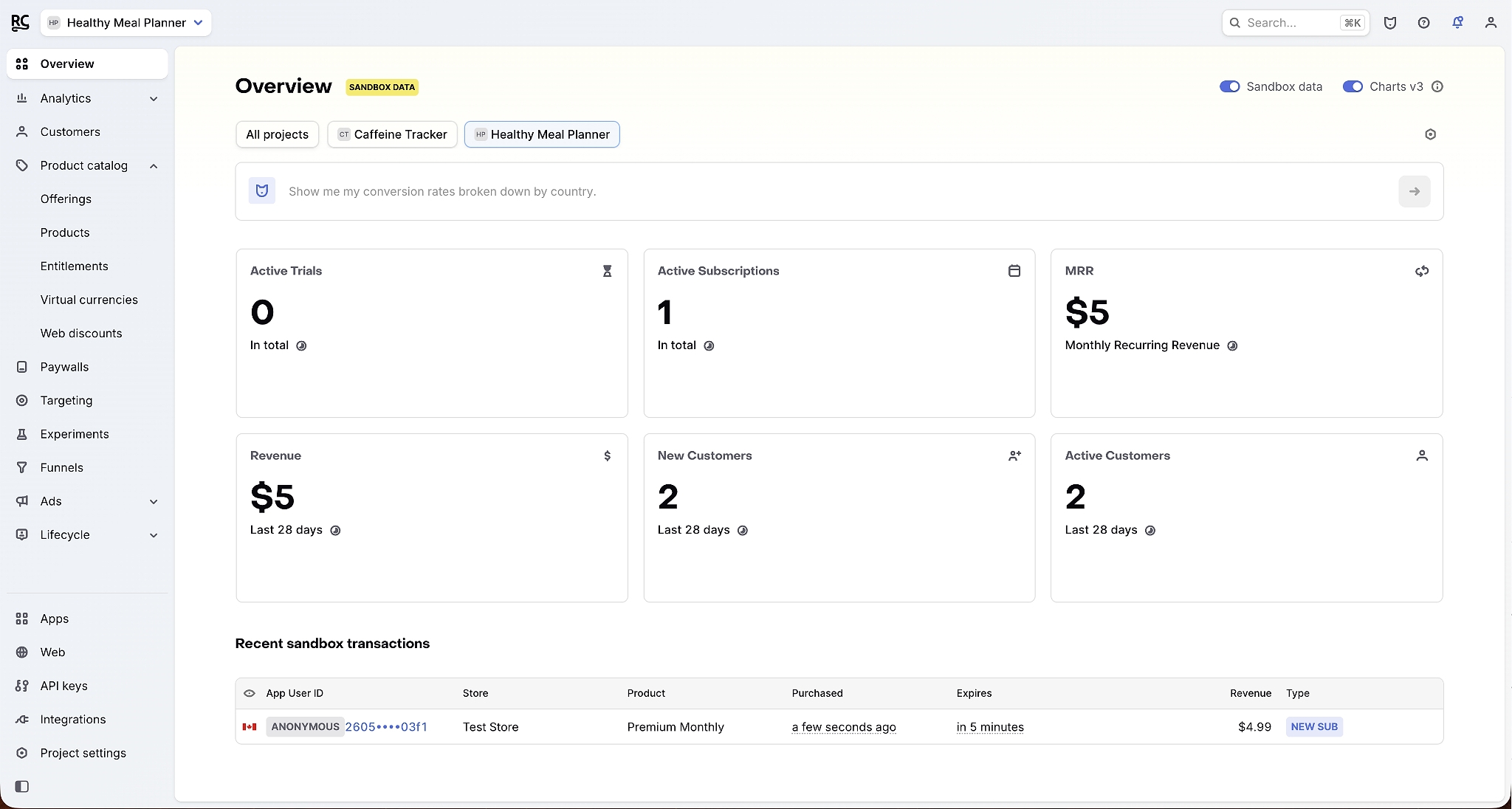
Task: Click the conversion rates prompt input field
Action: point(839,191)
